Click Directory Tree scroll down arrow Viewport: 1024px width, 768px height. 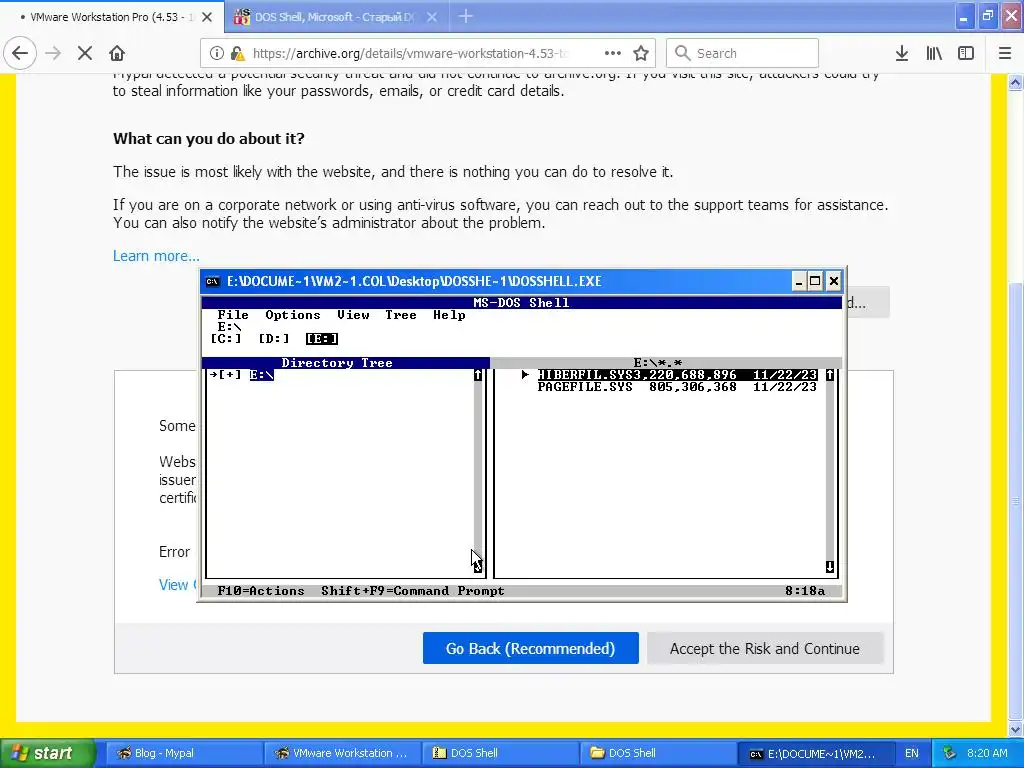[x=477, y=567]
